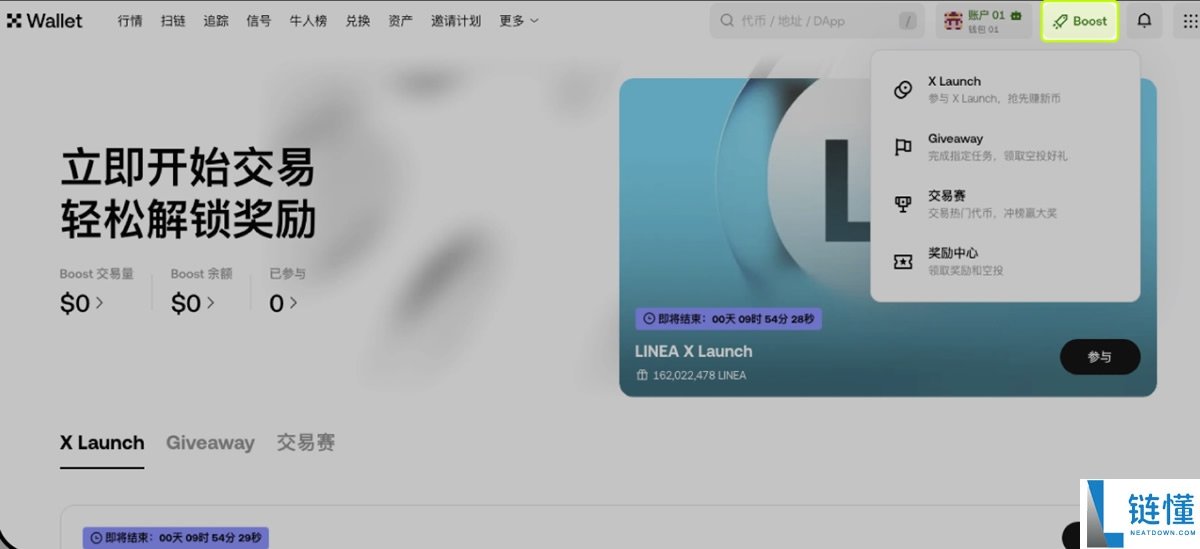Click the 交易赛 trophy icon
The height and width of the screenshot is (549, 1200).
[903, 204]
